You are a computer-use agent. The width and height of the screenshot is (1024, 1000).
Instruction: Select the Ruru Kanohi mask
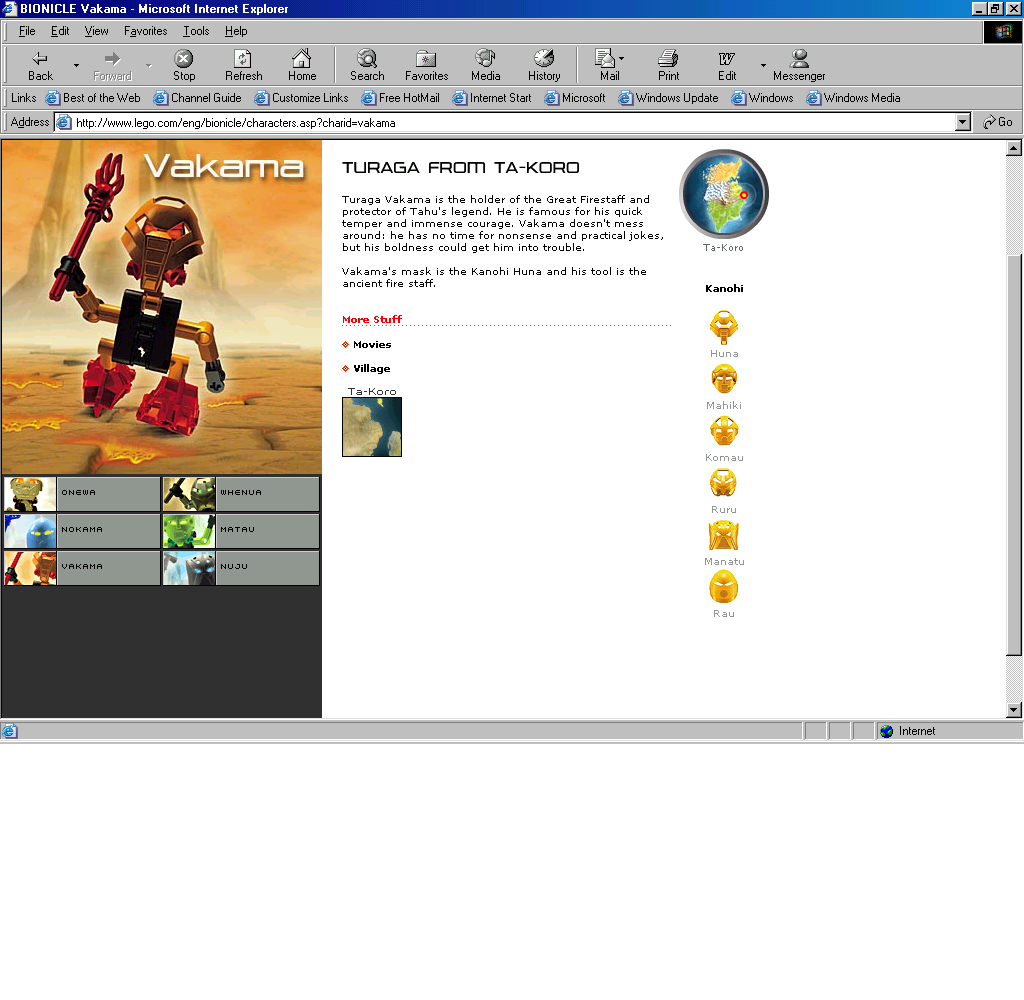724,483
